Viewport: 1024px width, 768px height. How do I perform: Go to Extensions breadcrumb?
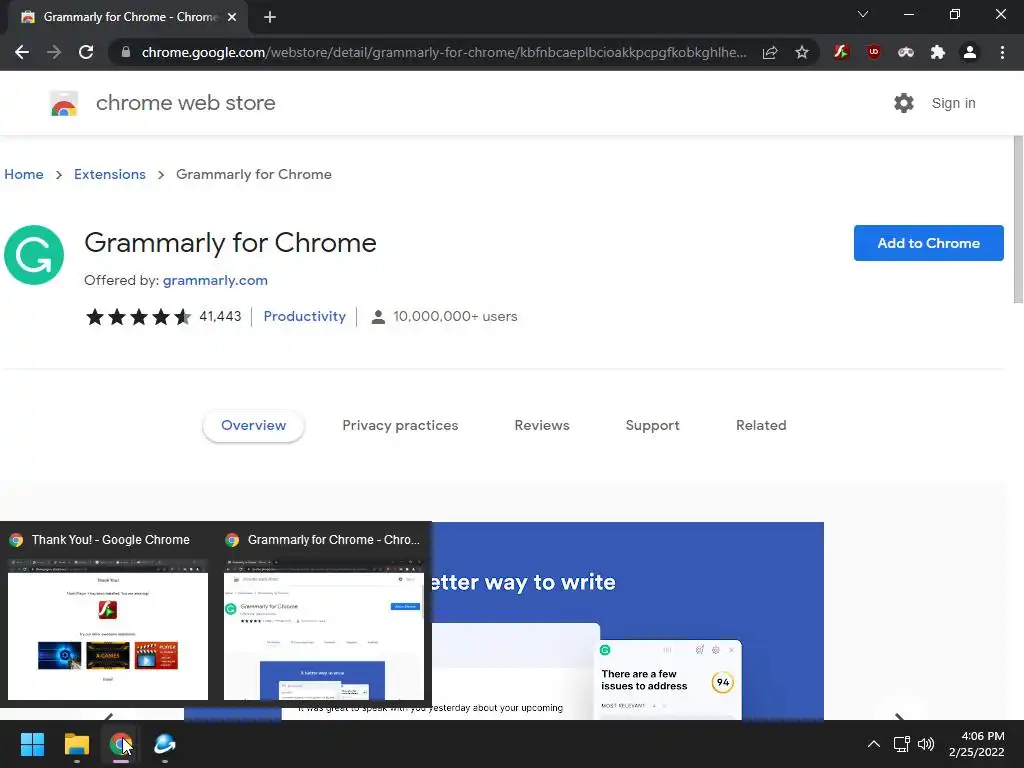(110, 174)
